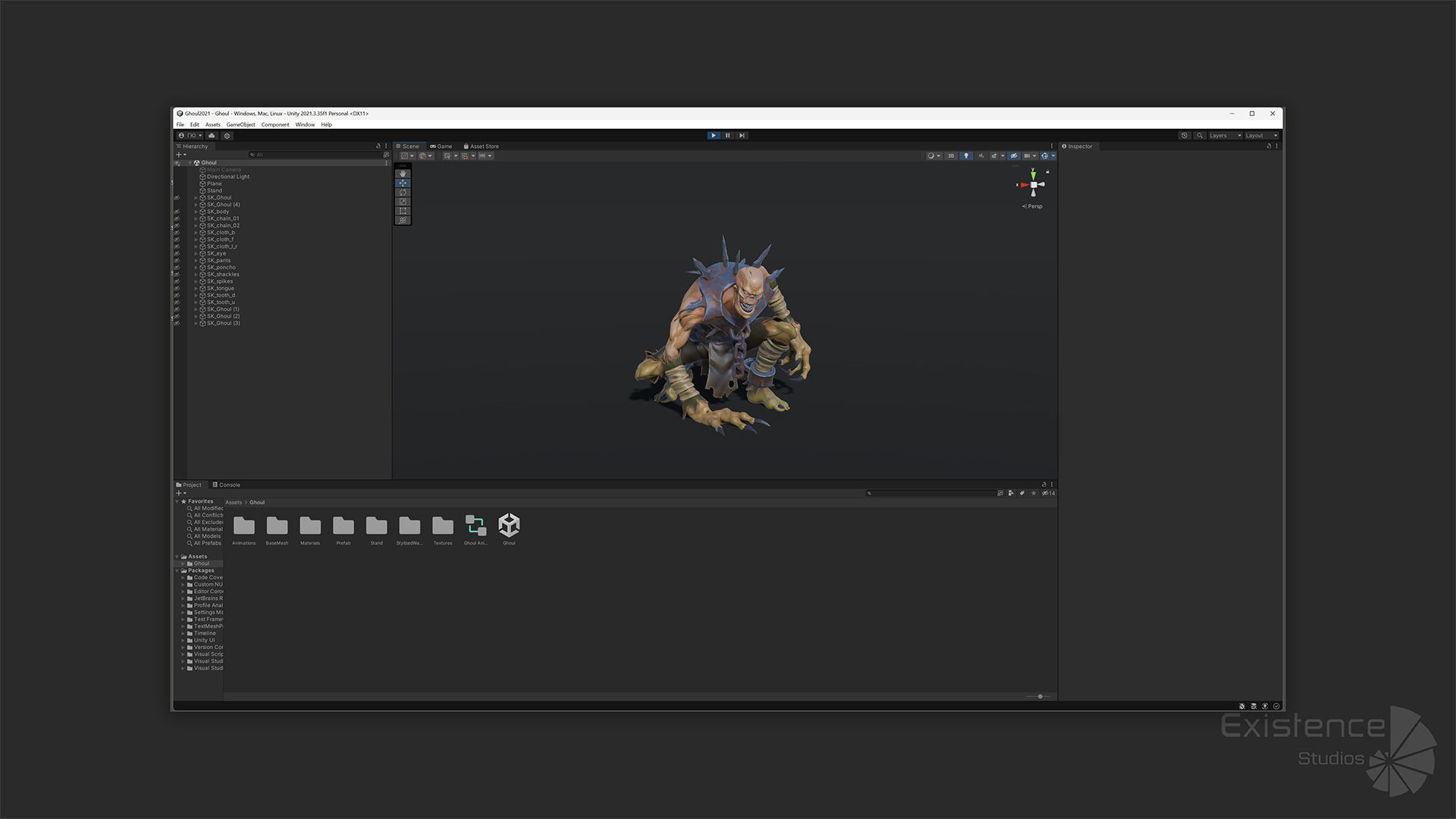Open the File menu
This screenshot has height=819, width=1456.
(180, 124)
